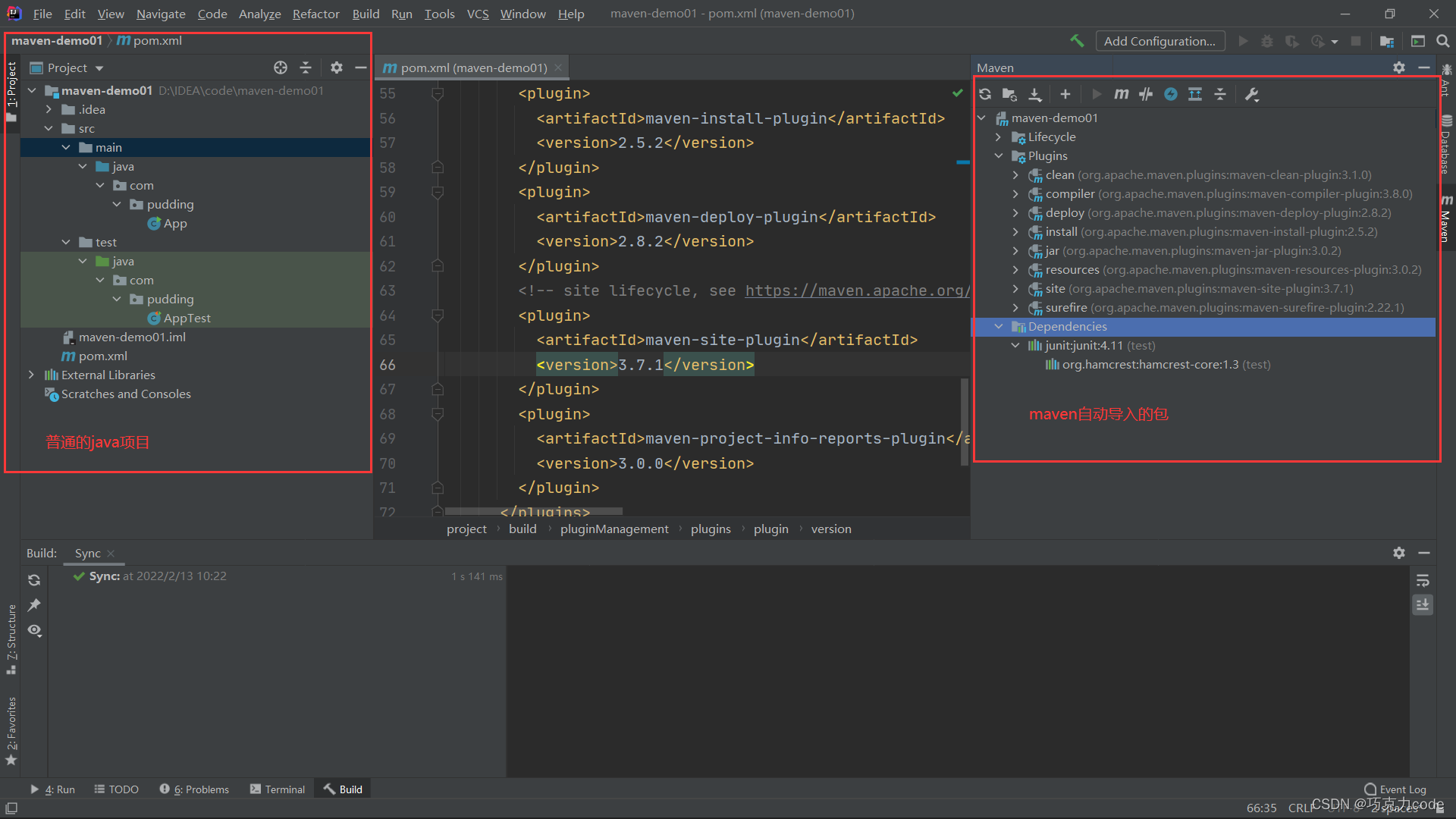Toggle Database tool window stripe button
1456x819 pixels.
pyautogui.click(x=1446, y=145)
